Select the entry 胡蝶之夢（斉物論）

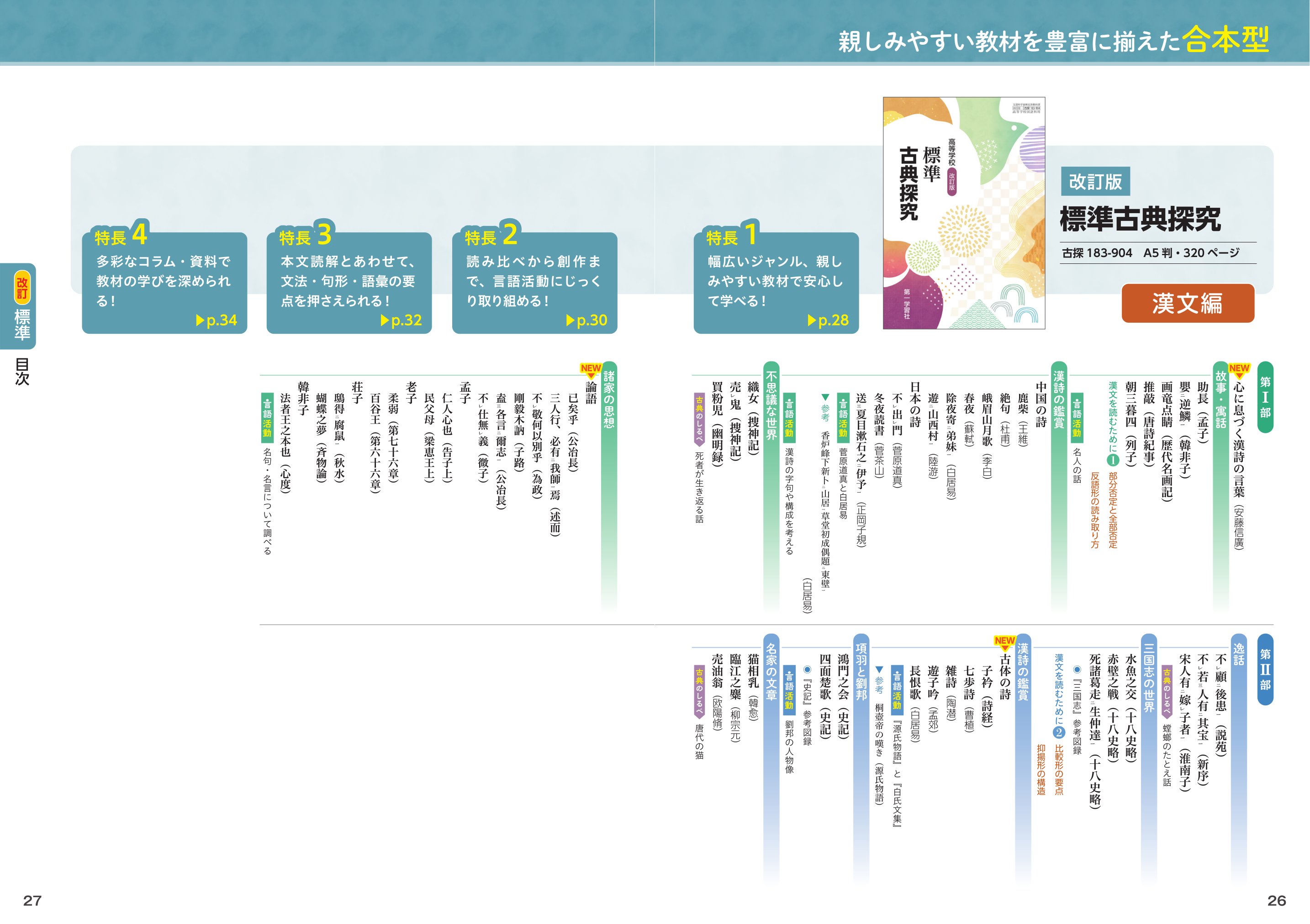point(321,437)
